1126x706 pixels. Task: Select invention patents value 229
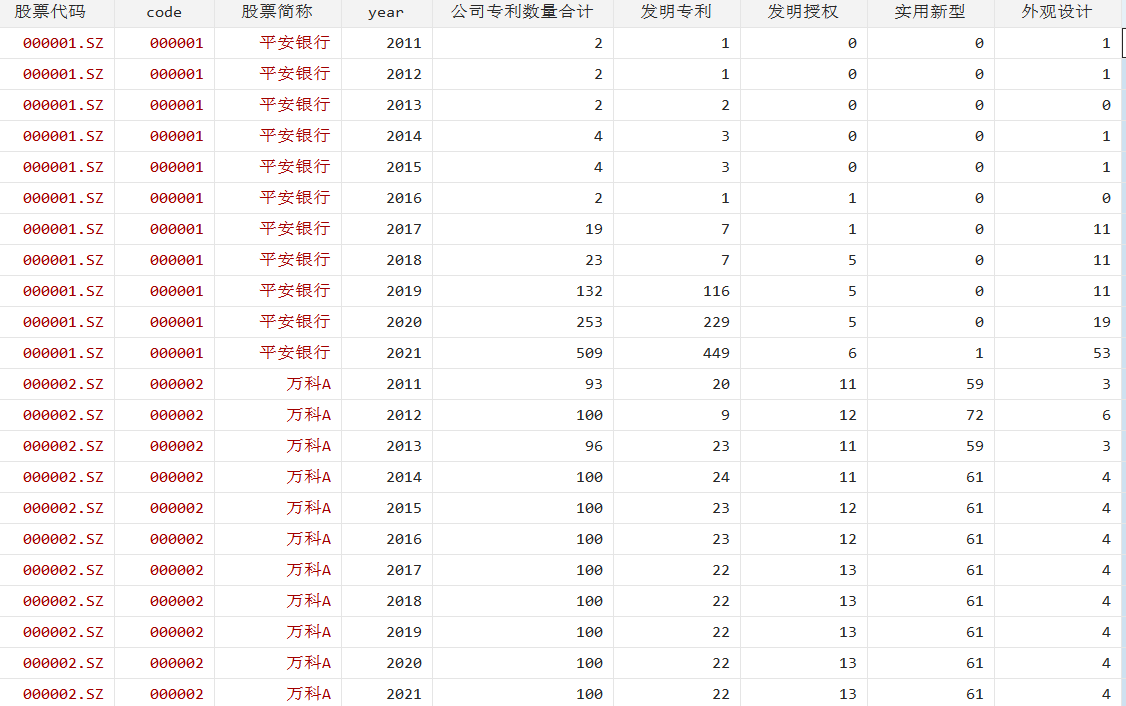pos(717,321)
